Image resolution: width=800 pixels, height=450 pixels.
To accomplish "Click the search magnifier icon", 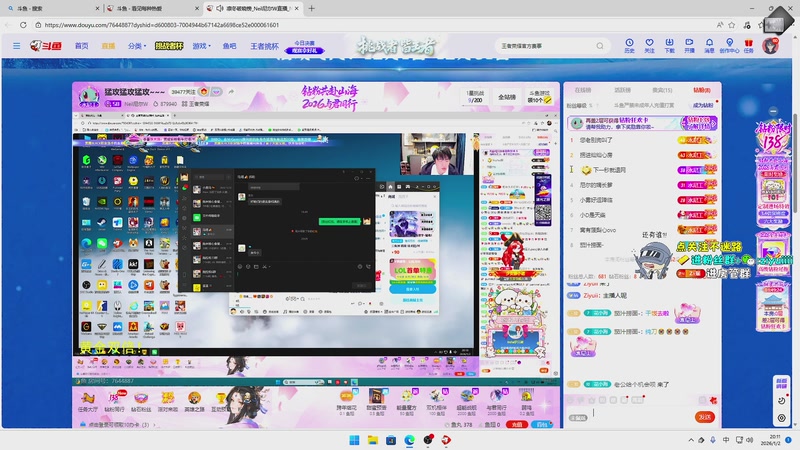I will (x=600, y=46).
